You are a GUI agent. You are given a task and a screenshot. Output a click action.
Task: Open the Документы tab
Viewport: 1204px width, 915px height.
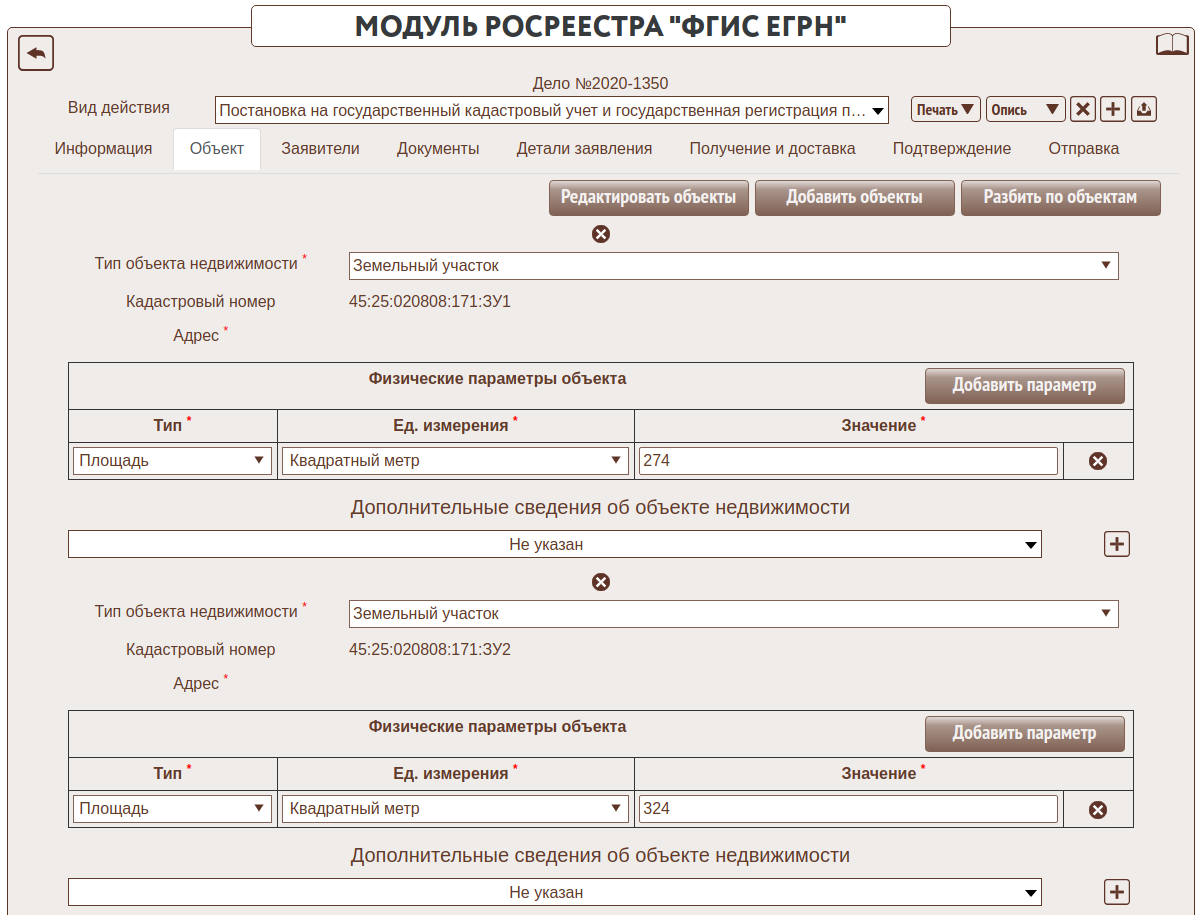pyautogui.click(x=438, y=149)
